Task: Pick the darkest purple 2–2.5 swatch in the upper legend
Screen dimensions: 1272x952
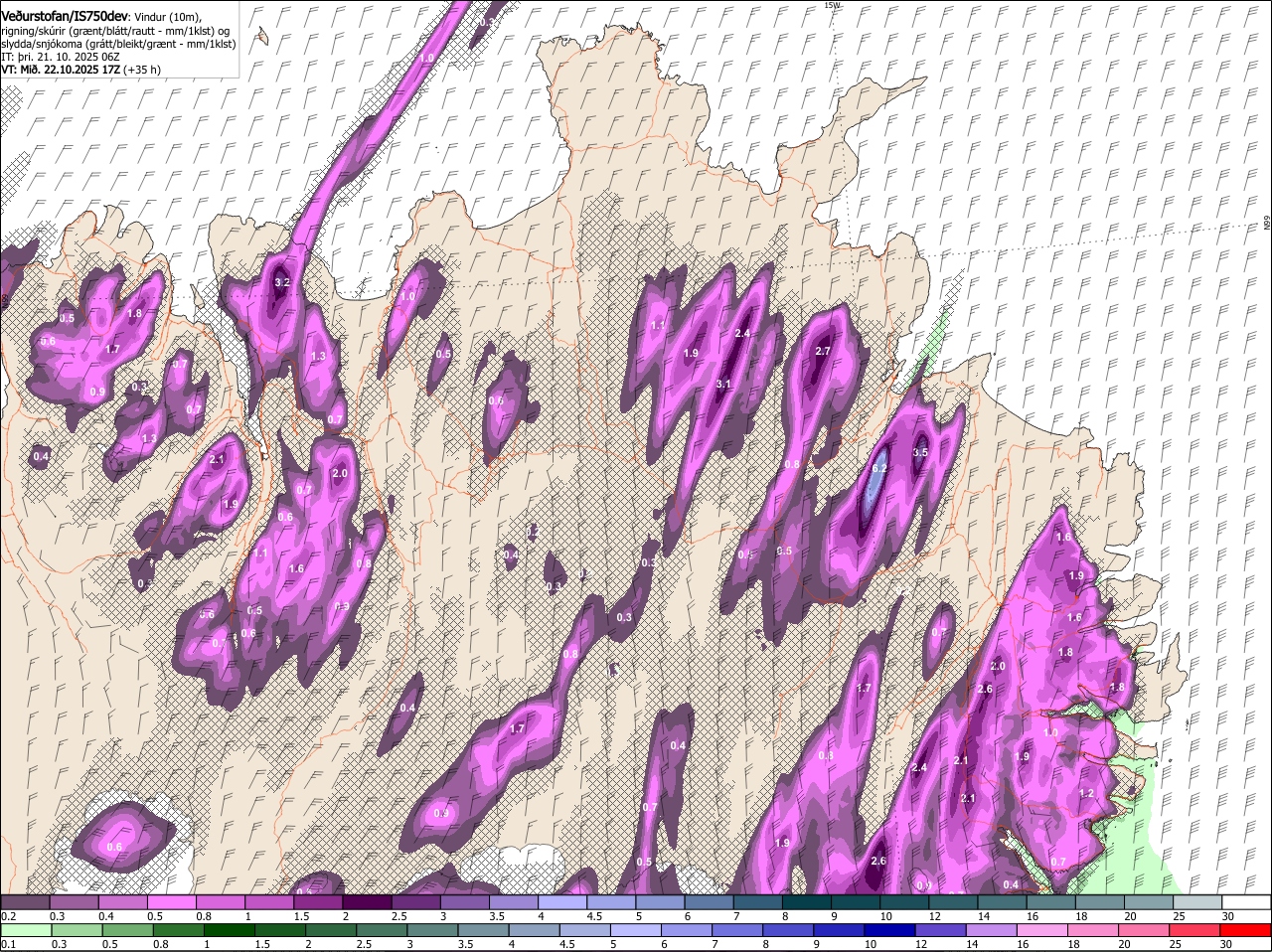Action: (x=367, y=901)
